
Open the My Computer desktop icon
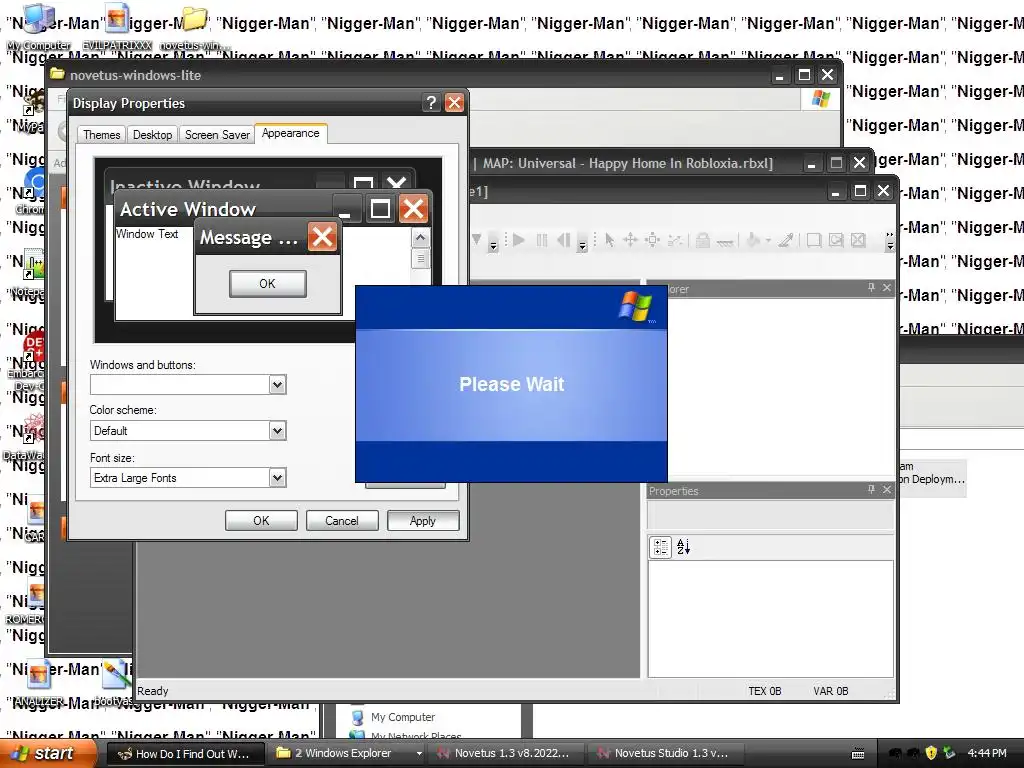(x=38, y=26)
